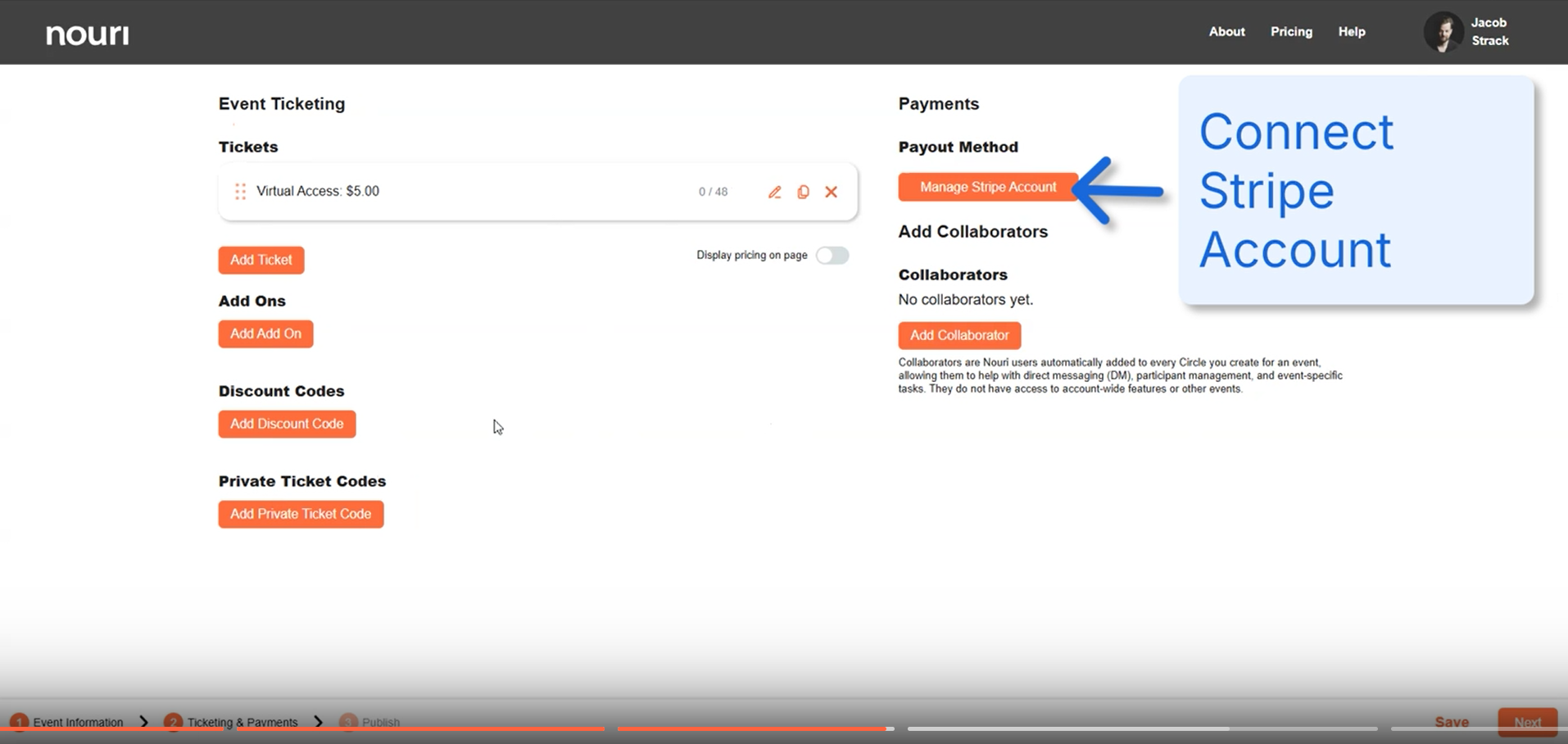Click the Nouri logo
Screen dimensions: 1568x744
tap(88, 34)
